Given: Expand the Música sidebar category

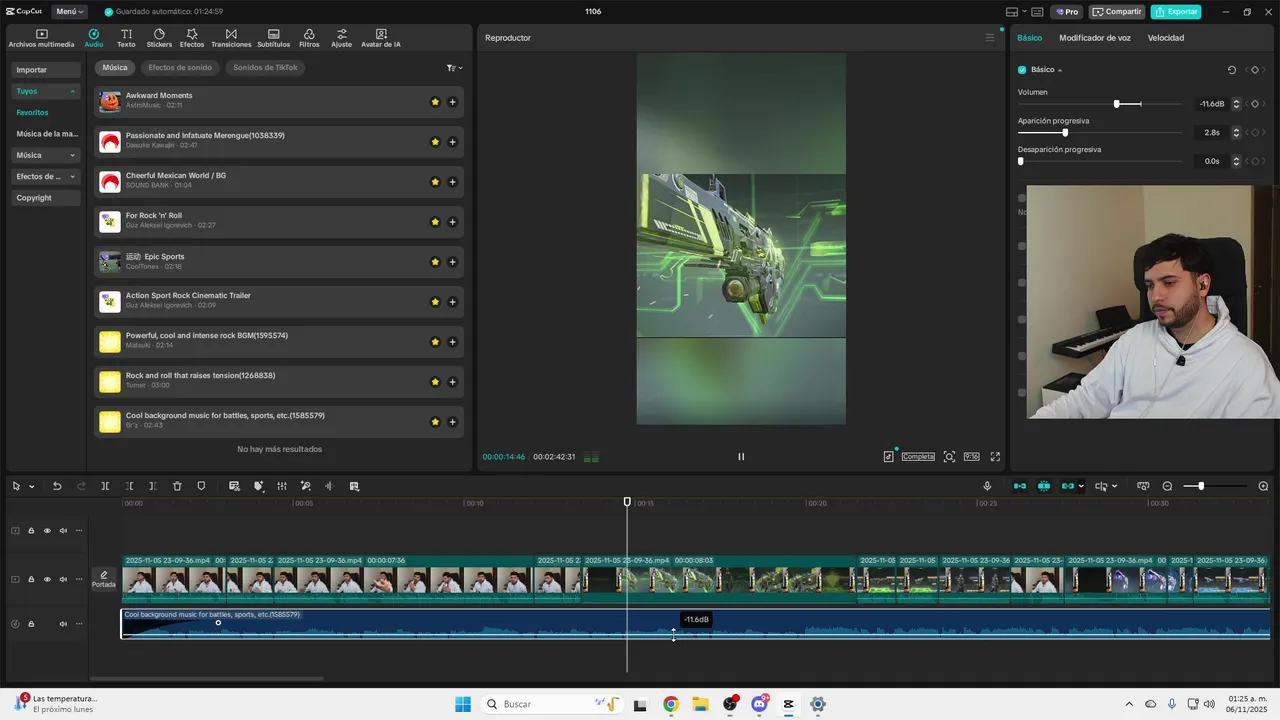Looking at the screenshot, I should pyautogui.click(x=72, y=155).
